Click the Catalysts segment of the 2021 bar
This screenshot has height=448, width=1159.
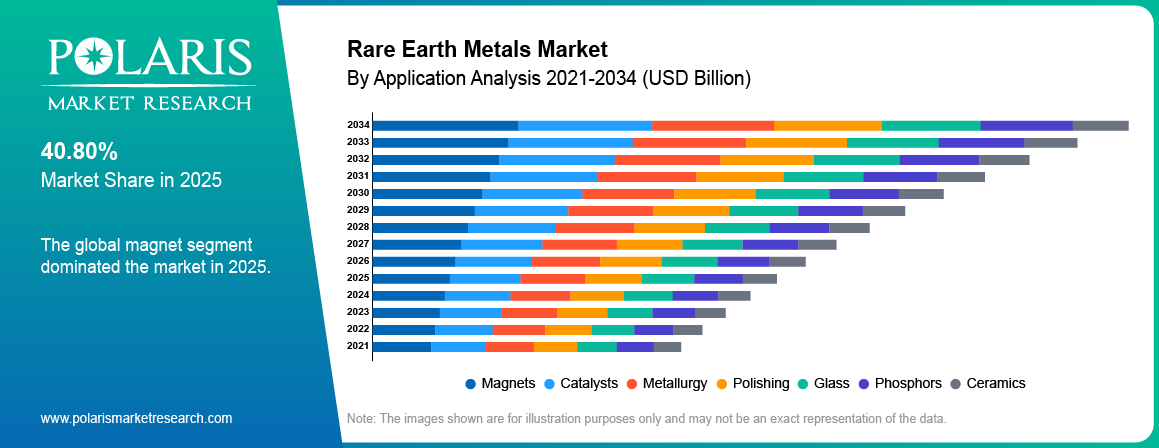pyautogui.click(x=458, y=347)
